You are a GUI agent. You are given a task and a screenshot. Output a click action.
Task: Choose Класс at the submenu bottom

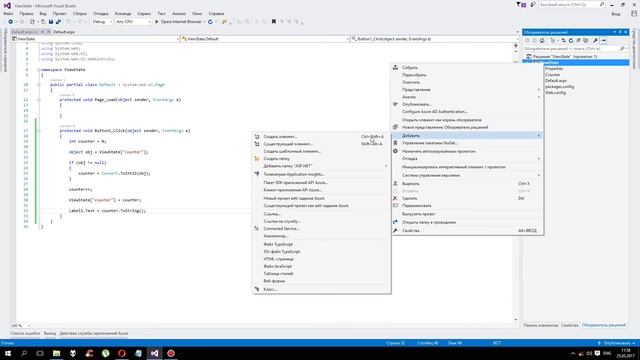(321, 289)
